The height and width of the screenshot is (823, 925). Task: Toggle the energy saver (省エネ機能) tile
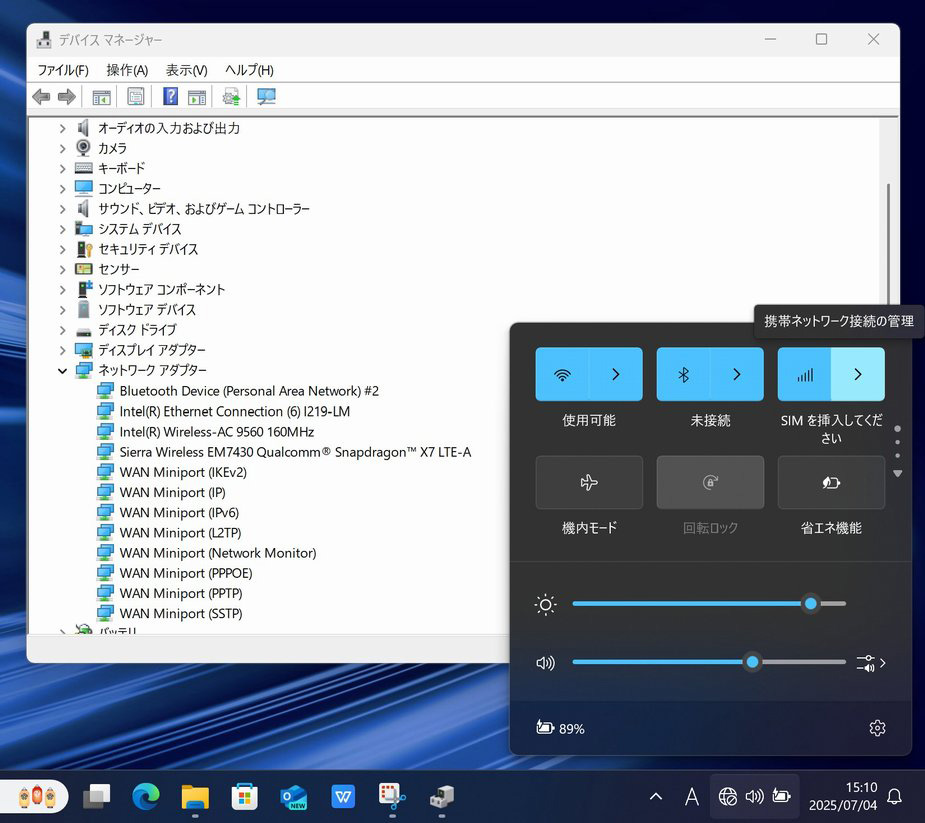831,483
